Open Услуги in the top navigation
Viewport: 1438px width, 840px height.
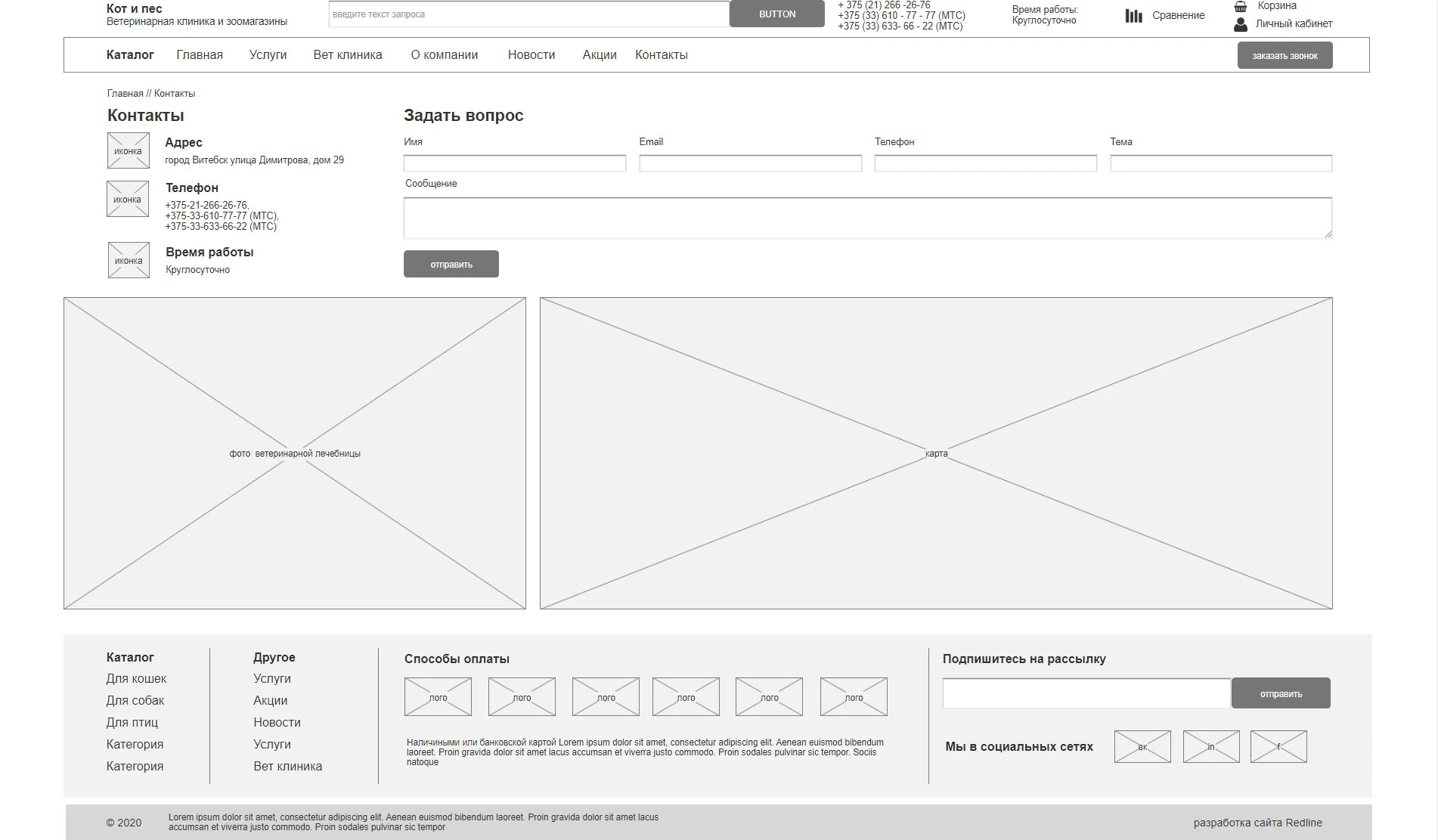click(268, 54)
